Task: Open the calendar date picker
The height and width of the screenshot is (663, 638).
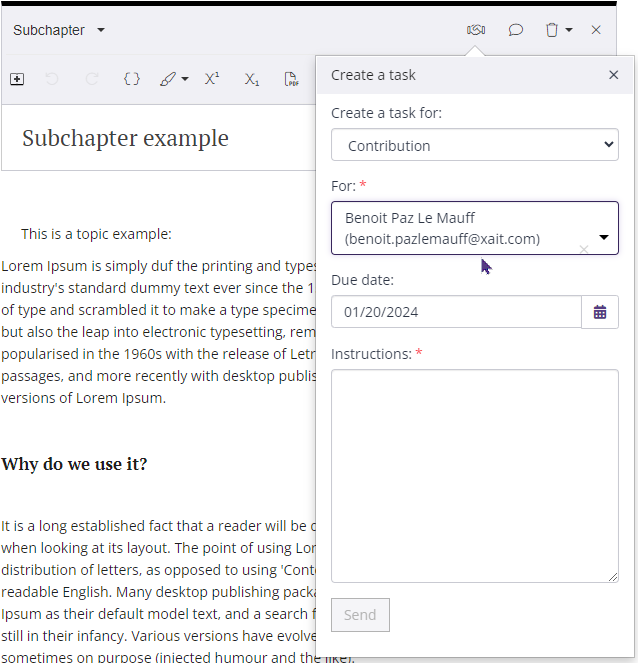Action: pos(600,312)
